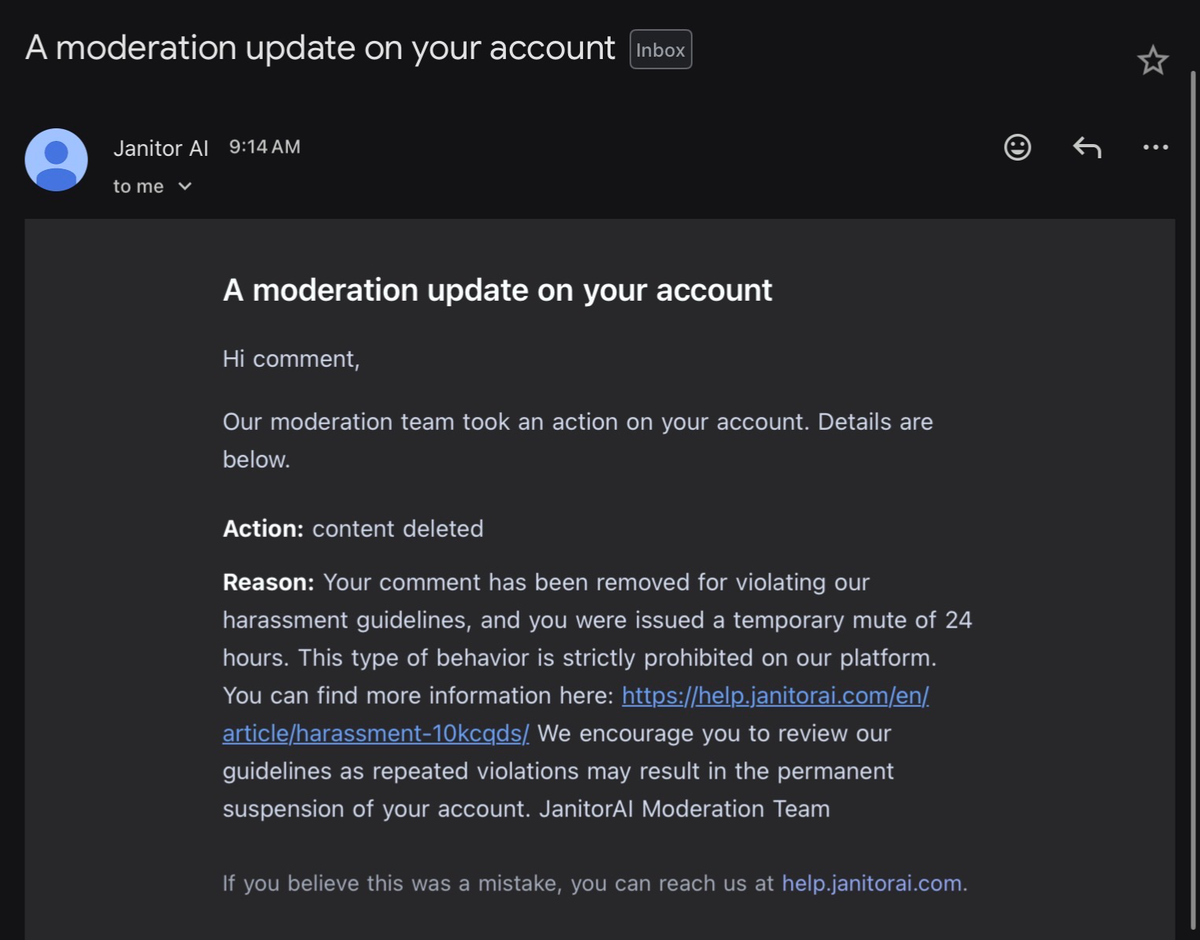Click the Inbox label tag
The width and height of the screenshot is (1200, 940).
[661, 50]
